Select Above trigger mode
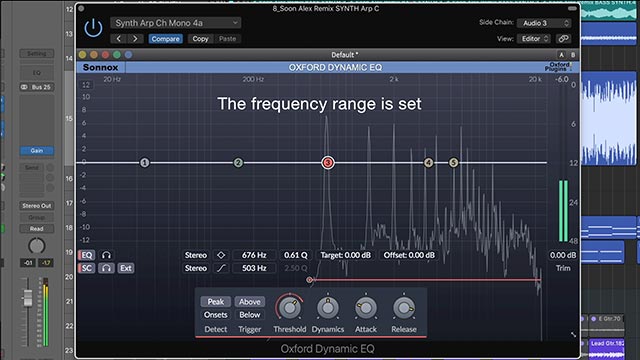 pos(249,302)
